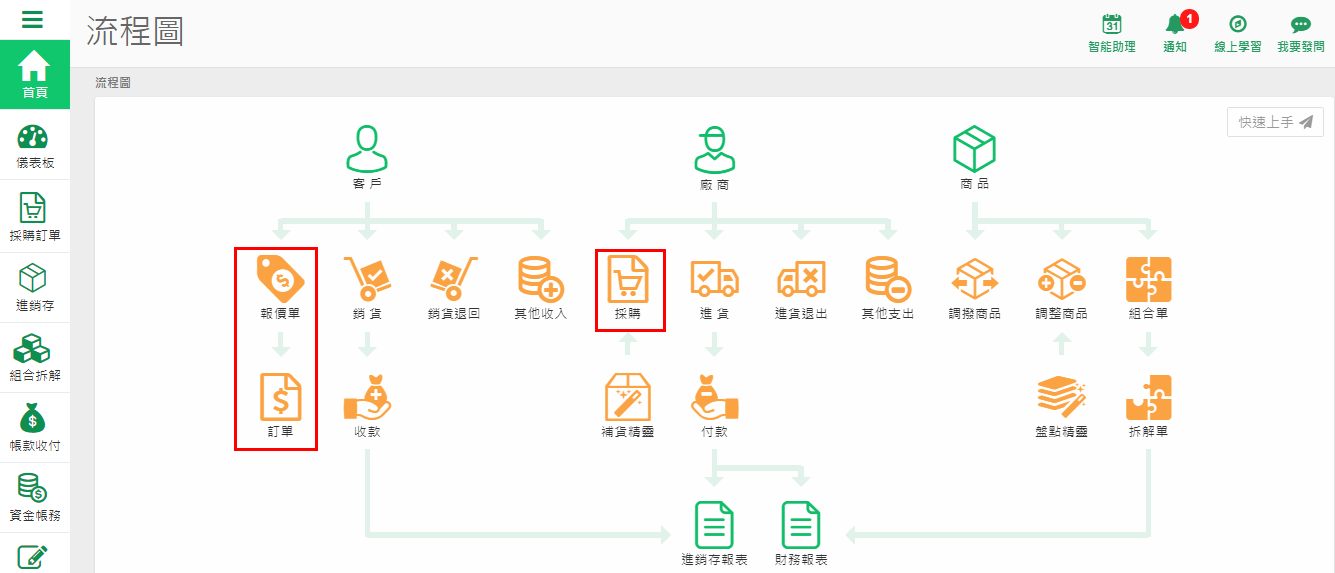This screenshot has height=573, width=1335.
Task: Select the 客戶 customer icon
Action: click(367, 149)
